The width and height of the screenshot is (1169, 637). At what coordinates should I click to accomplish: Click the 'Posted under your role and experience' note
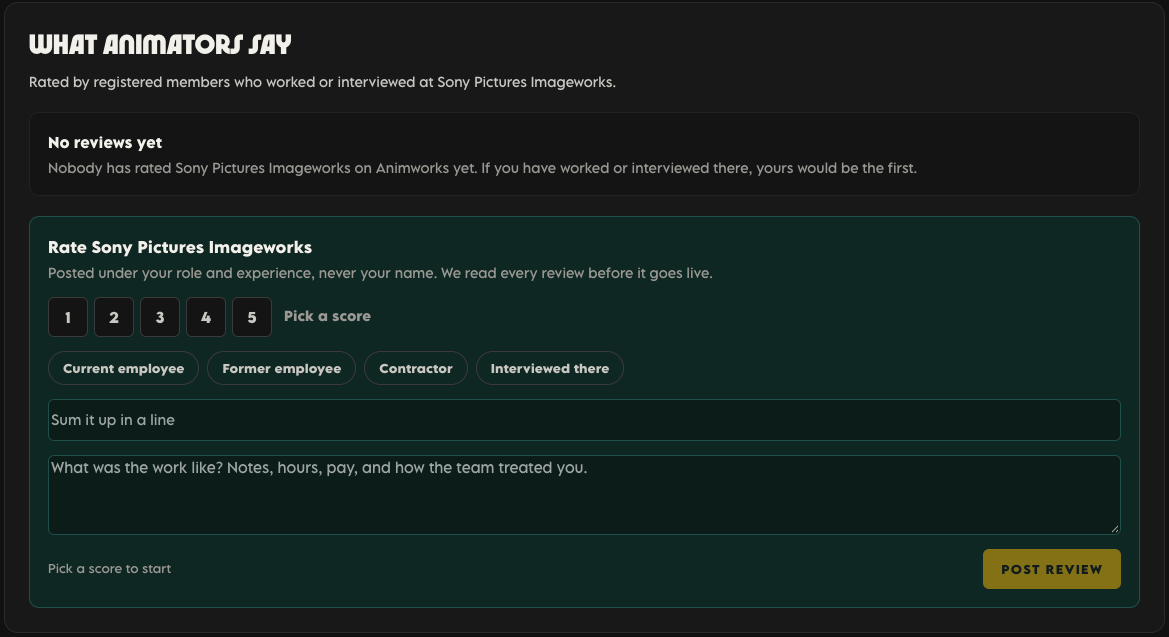coord(380,273)
